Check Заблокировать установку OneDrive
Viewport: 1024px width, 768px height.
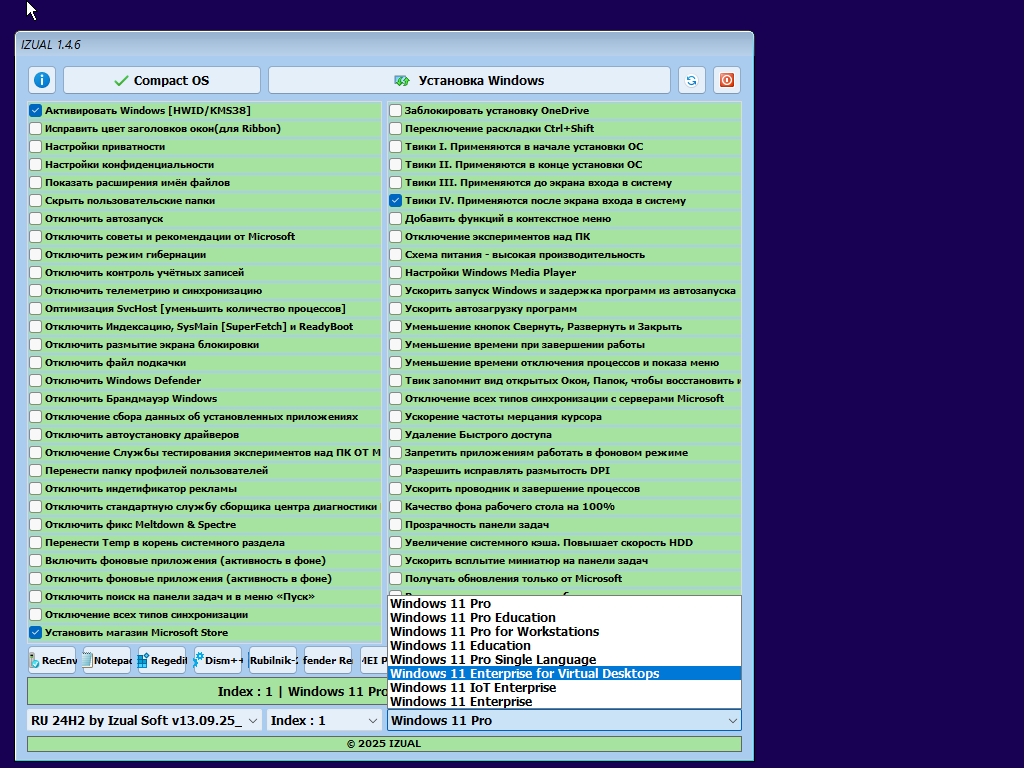click(x=395, y=110)
